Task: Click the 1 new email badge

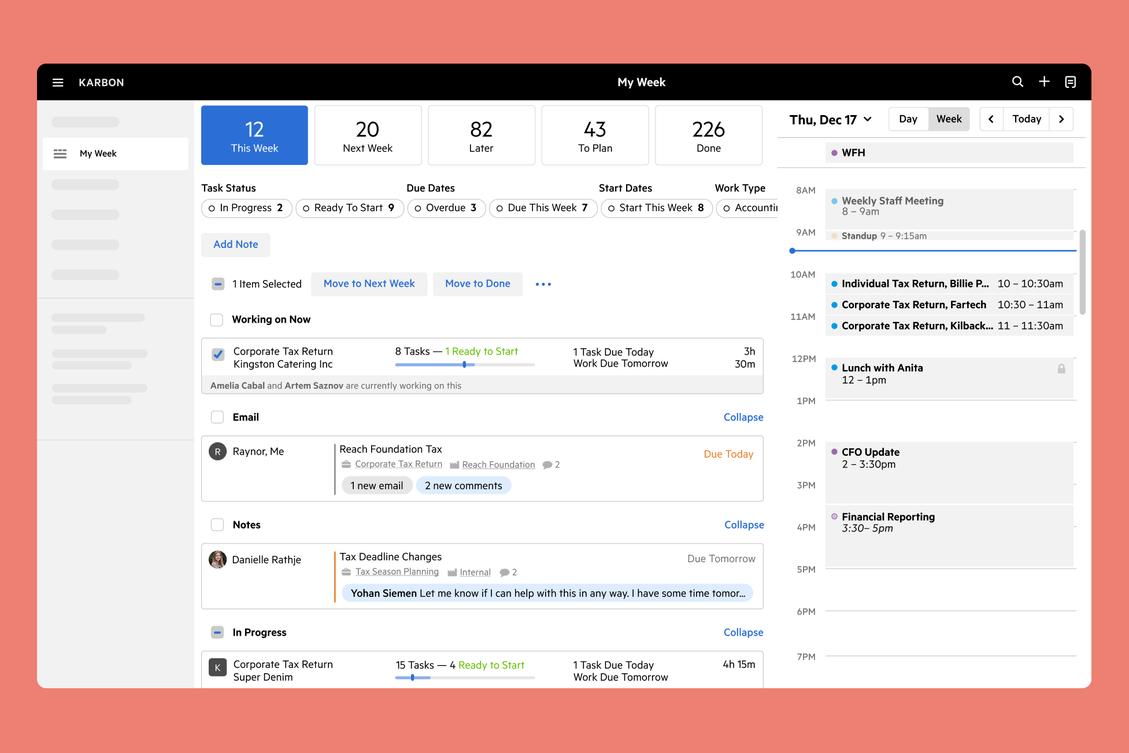Action: pyautogui.click(x=377, y=486)
